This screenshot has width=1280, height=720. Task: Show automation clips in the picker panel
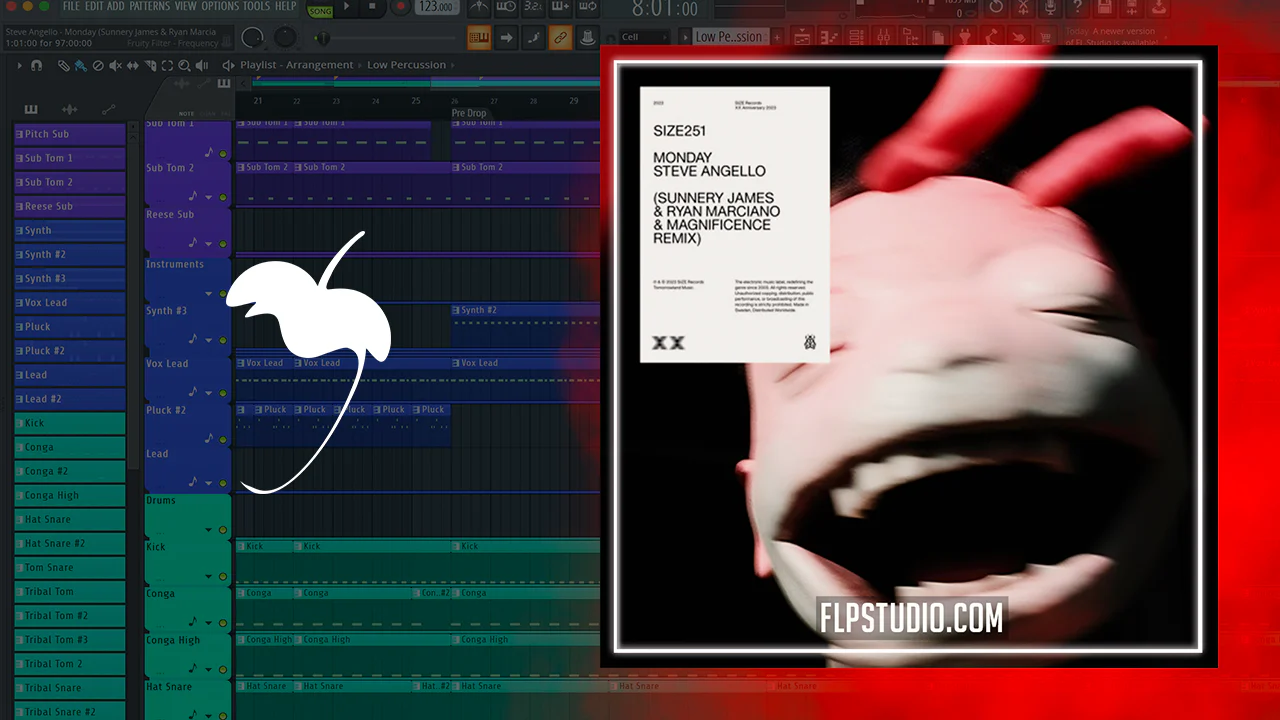tap(108, 109)
